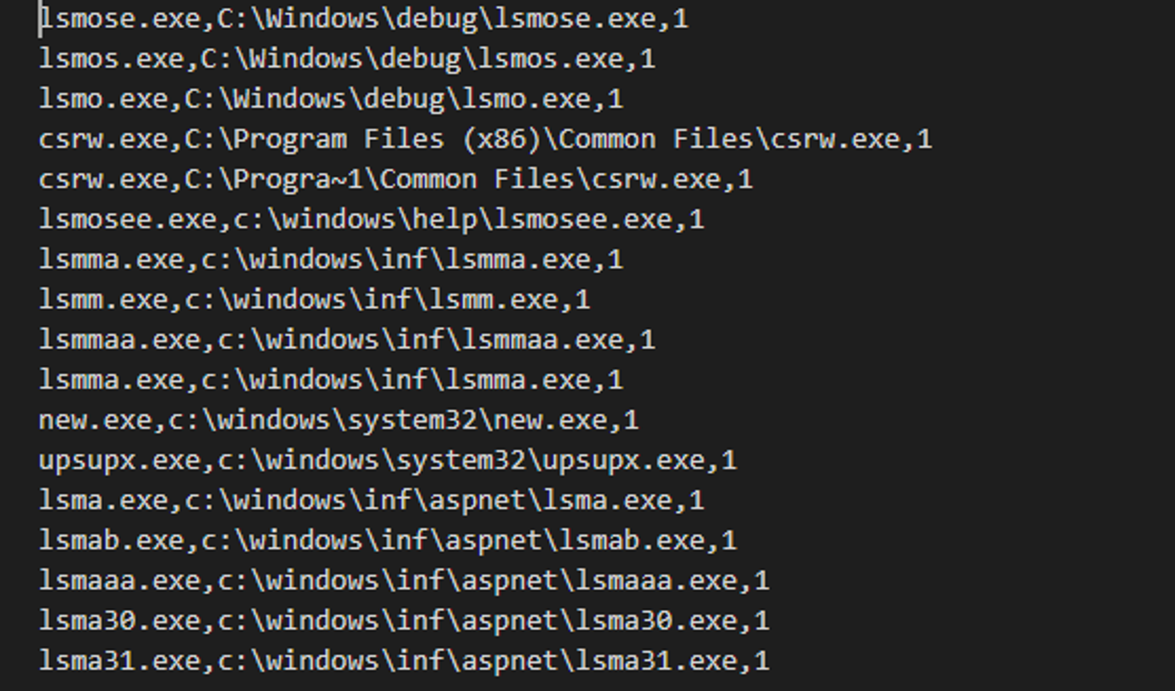Click the first lsmma.exe inf line
The height and width of the screenshot is (691, 1175).
click(x=331, y=259)
